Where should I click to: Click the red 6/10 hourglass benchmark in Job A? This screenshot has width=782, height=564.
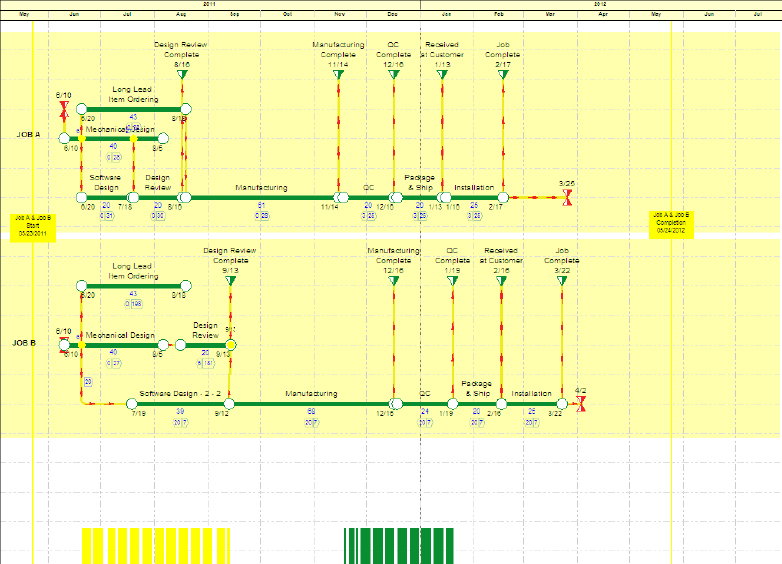[64, 111]
